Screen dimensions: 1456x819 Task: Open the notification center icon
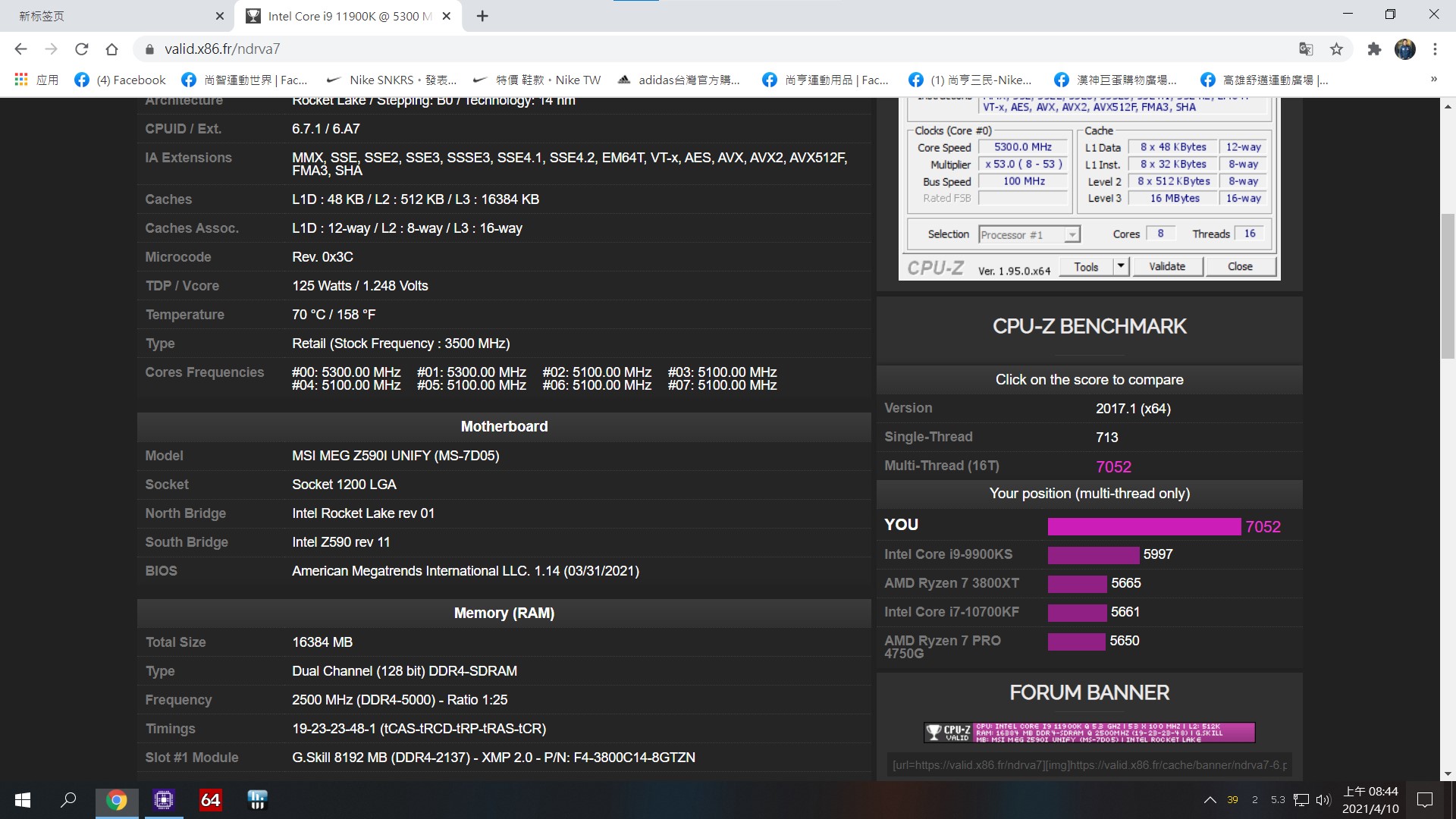(x=1425, y=800)
